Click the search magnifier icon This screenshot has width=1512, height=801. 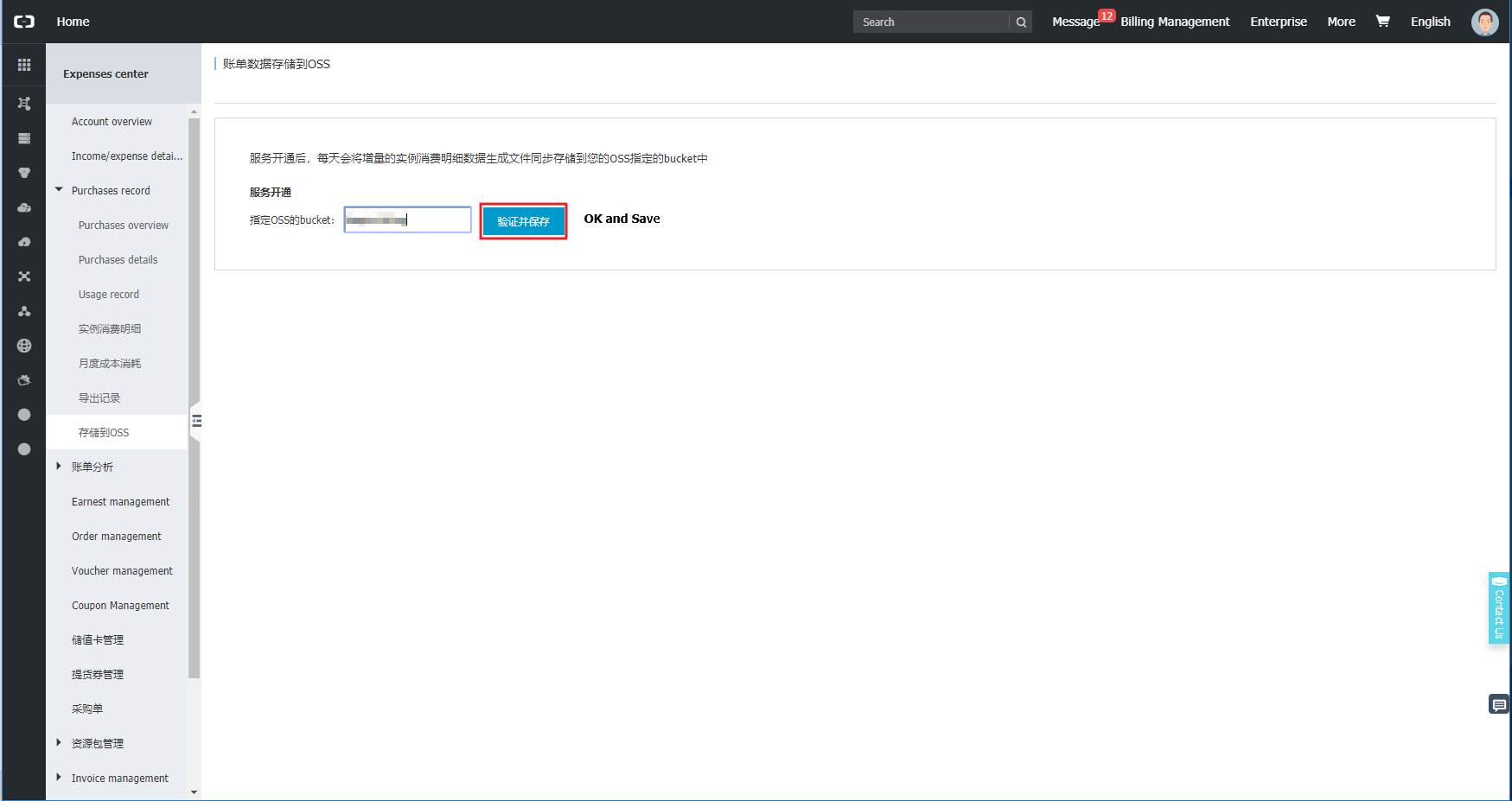tap(1021, 22)
